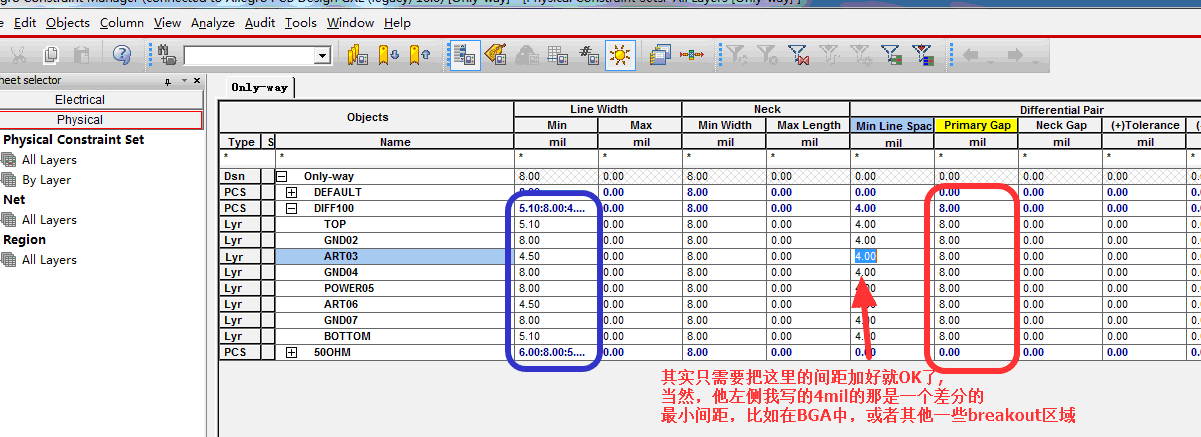
Task: Expand the 50OHM constraint set row
Action: tap(292, 352)
